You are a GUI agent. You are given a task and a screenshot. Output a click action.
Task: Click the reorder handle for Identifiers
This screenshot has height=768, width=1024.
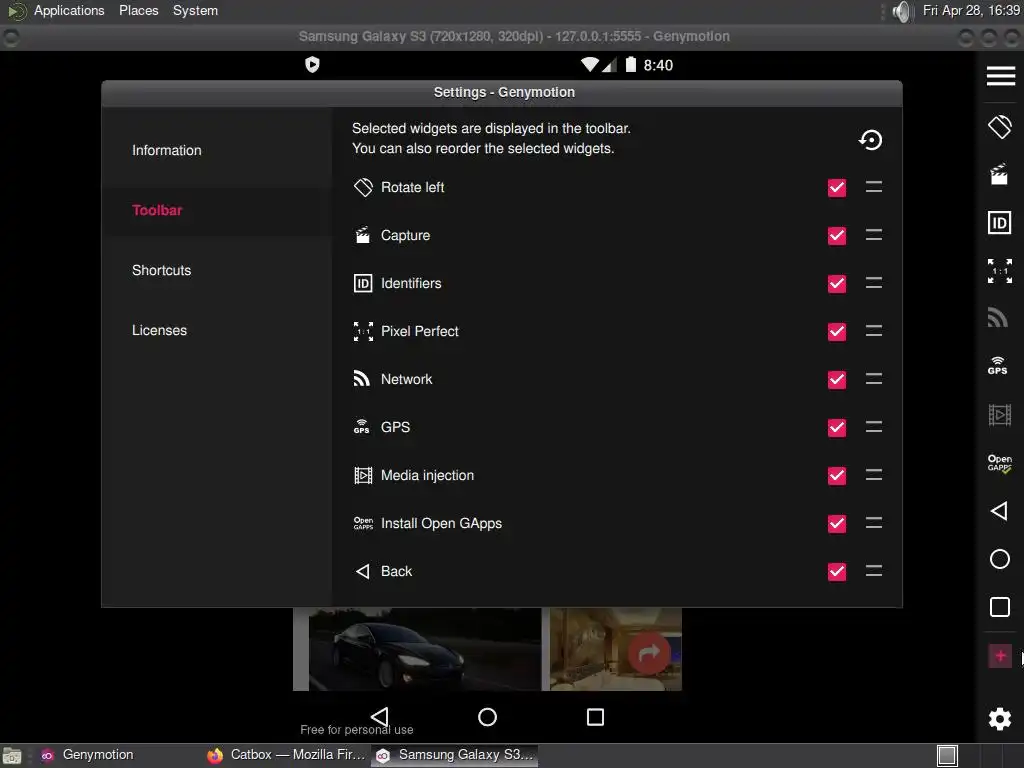point(873,283)
